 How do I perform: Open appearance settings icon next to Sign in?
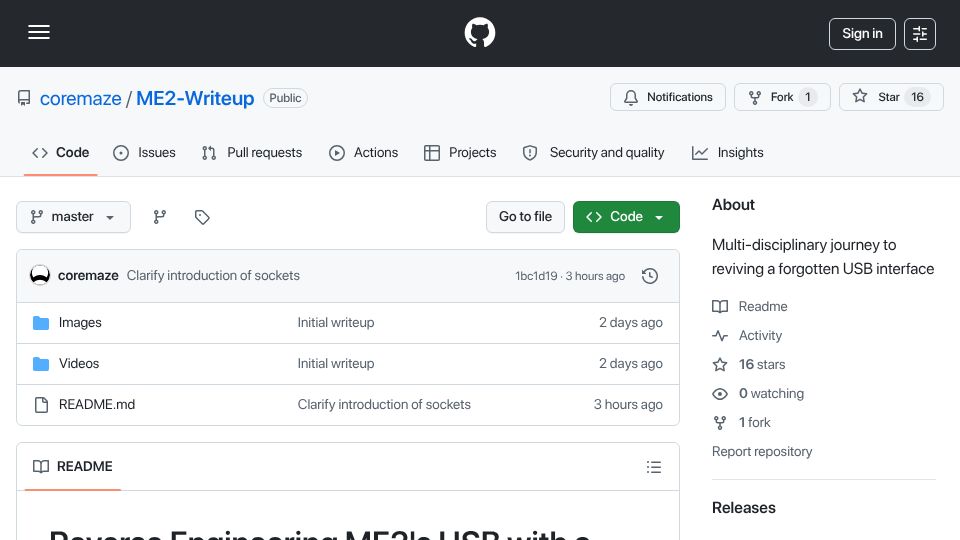pos(920,34)
